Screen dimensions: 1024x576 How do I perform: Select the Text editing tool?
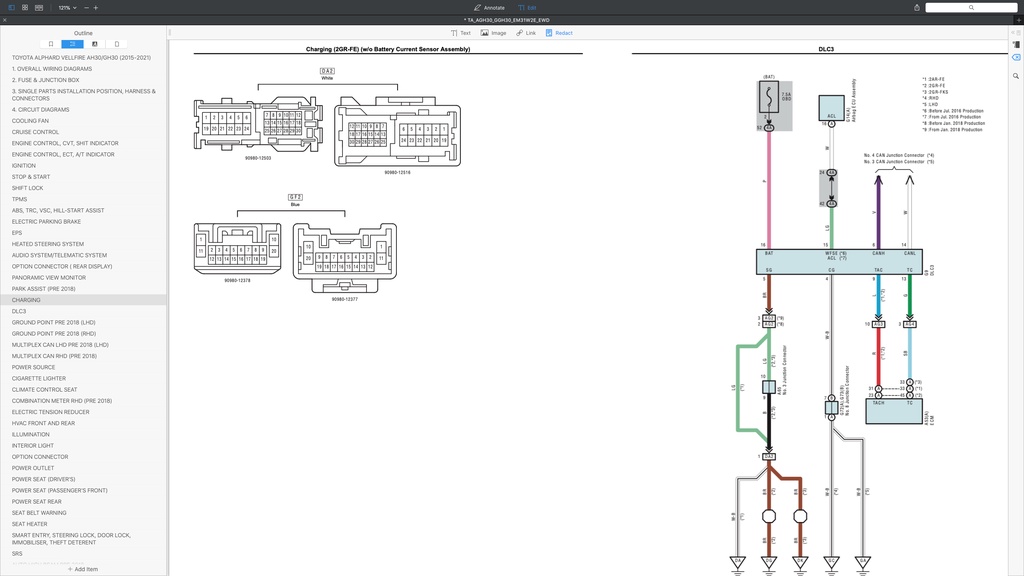tap(460, 33)
